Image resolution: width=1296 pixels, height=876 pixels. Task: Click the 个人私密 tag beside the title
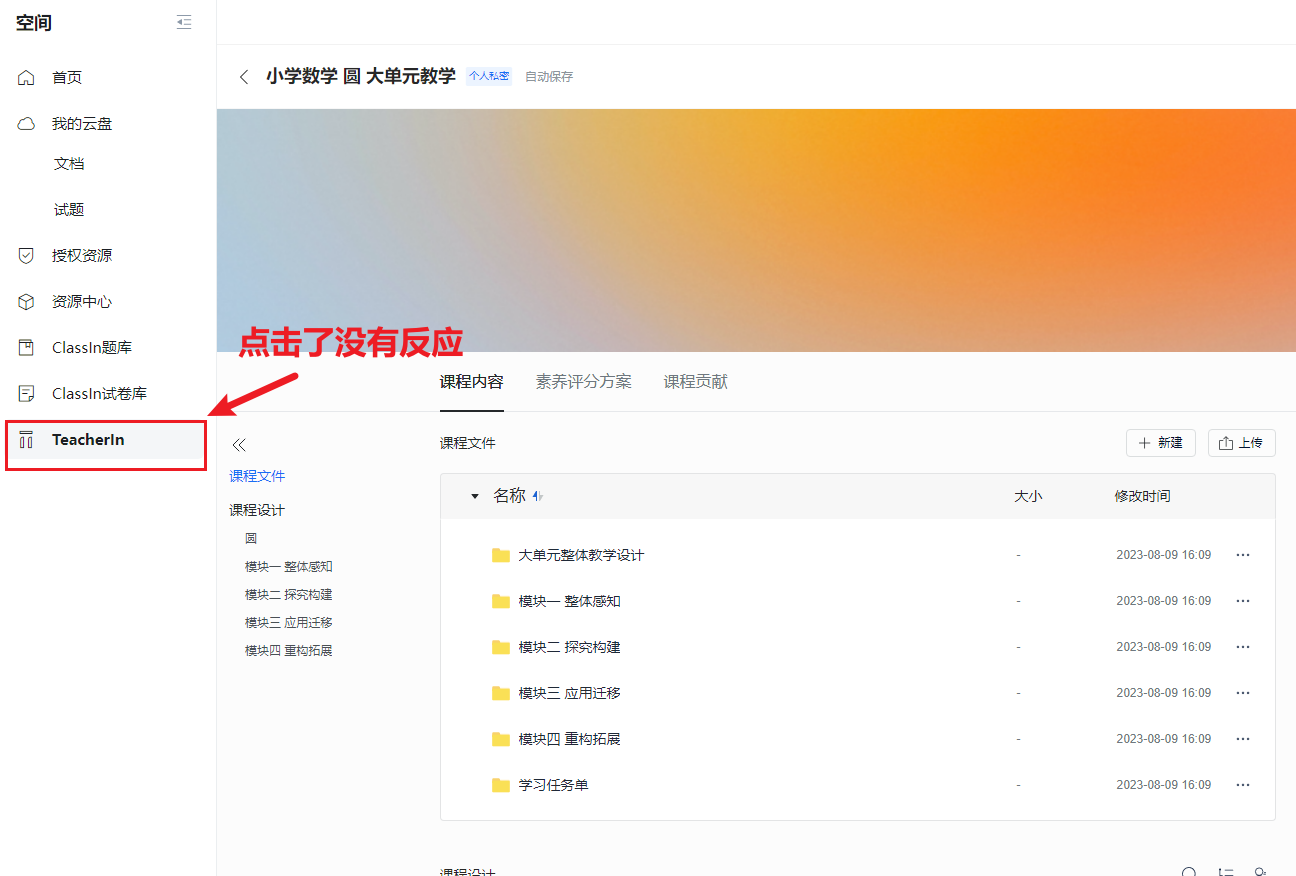[x=489, y=76]
